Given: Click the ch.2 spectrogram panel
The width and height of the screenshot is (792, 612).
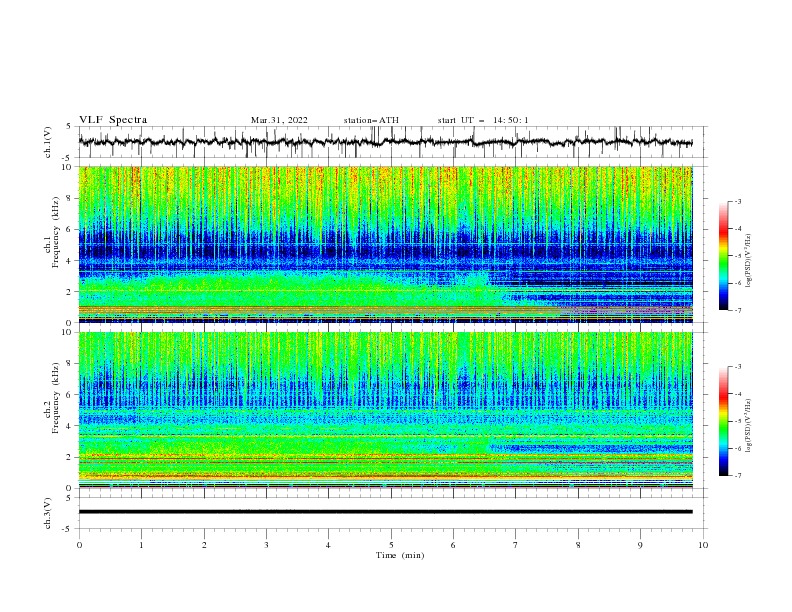Looking at the screenshot, I should (x=385, y=410).
